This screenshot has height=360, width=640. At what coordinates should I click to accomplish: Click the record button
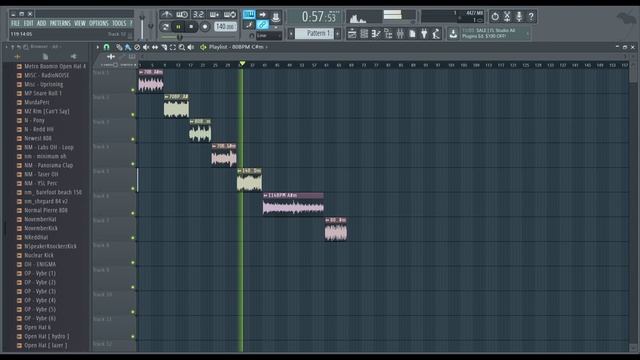tap(205, 27)
